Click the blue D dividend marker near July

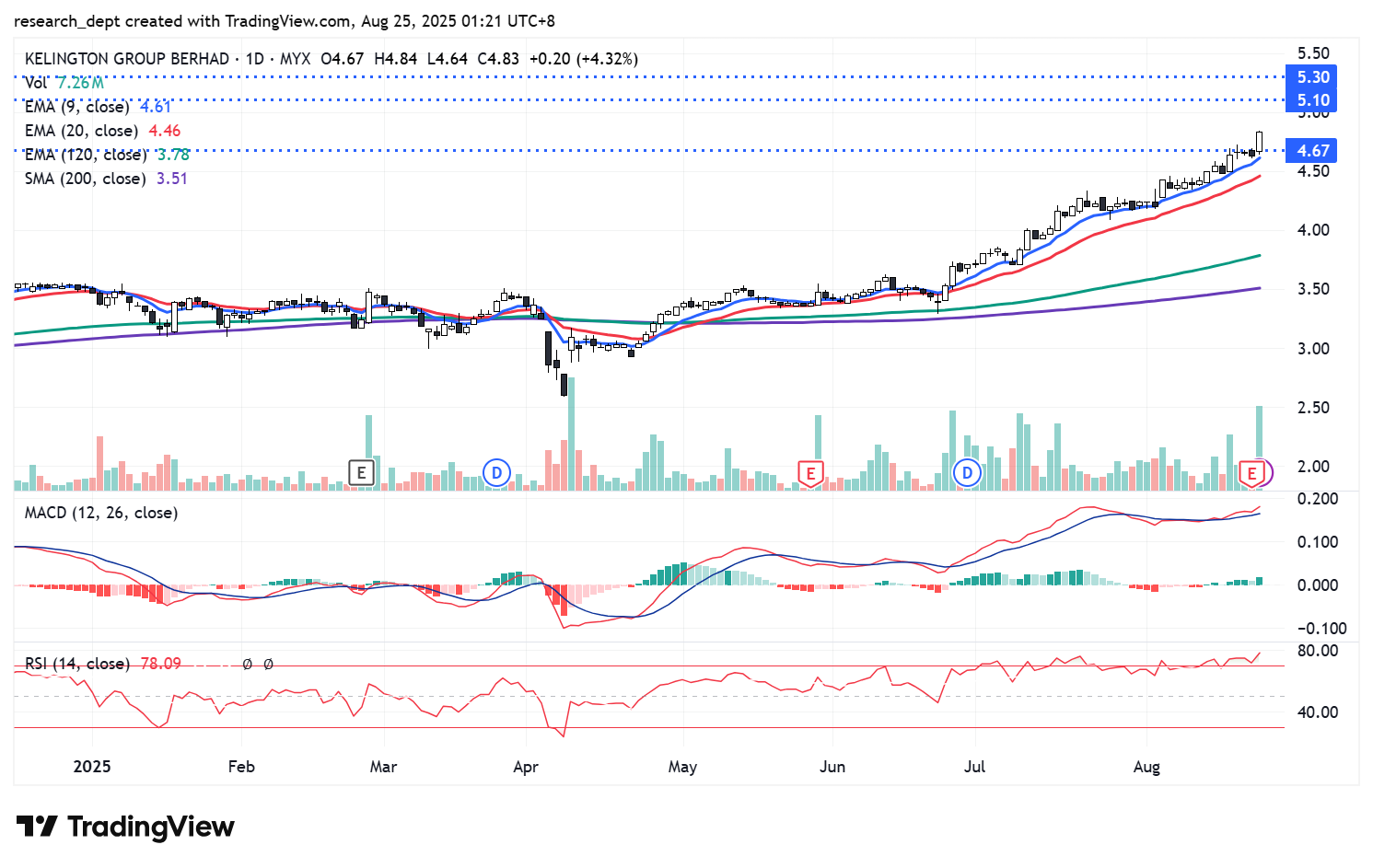[x=967, y=473]
